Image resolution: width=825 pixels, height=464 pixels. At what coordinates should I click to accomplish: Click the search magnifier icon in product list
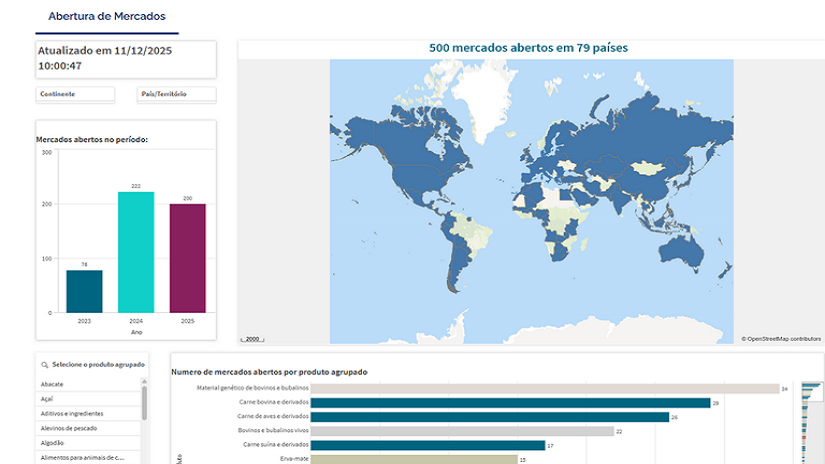(x=45, y=365)
